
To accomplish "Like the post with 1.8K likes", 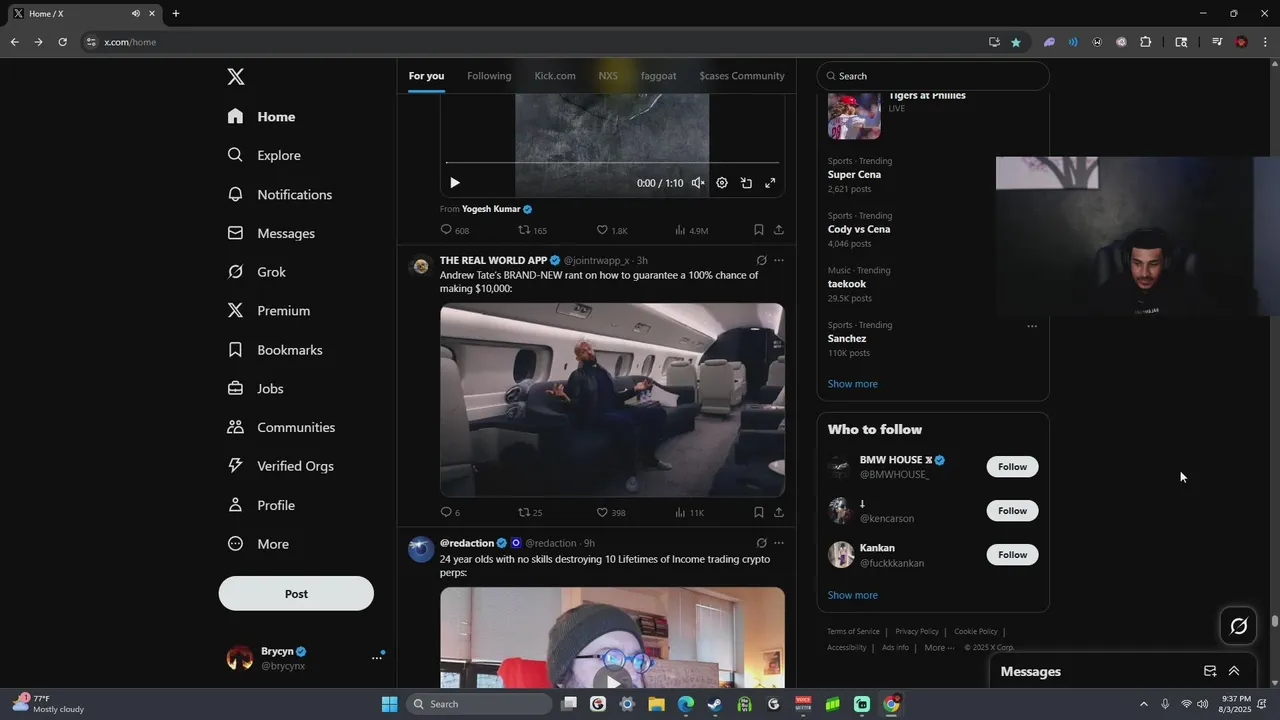I will pos(612,230).
